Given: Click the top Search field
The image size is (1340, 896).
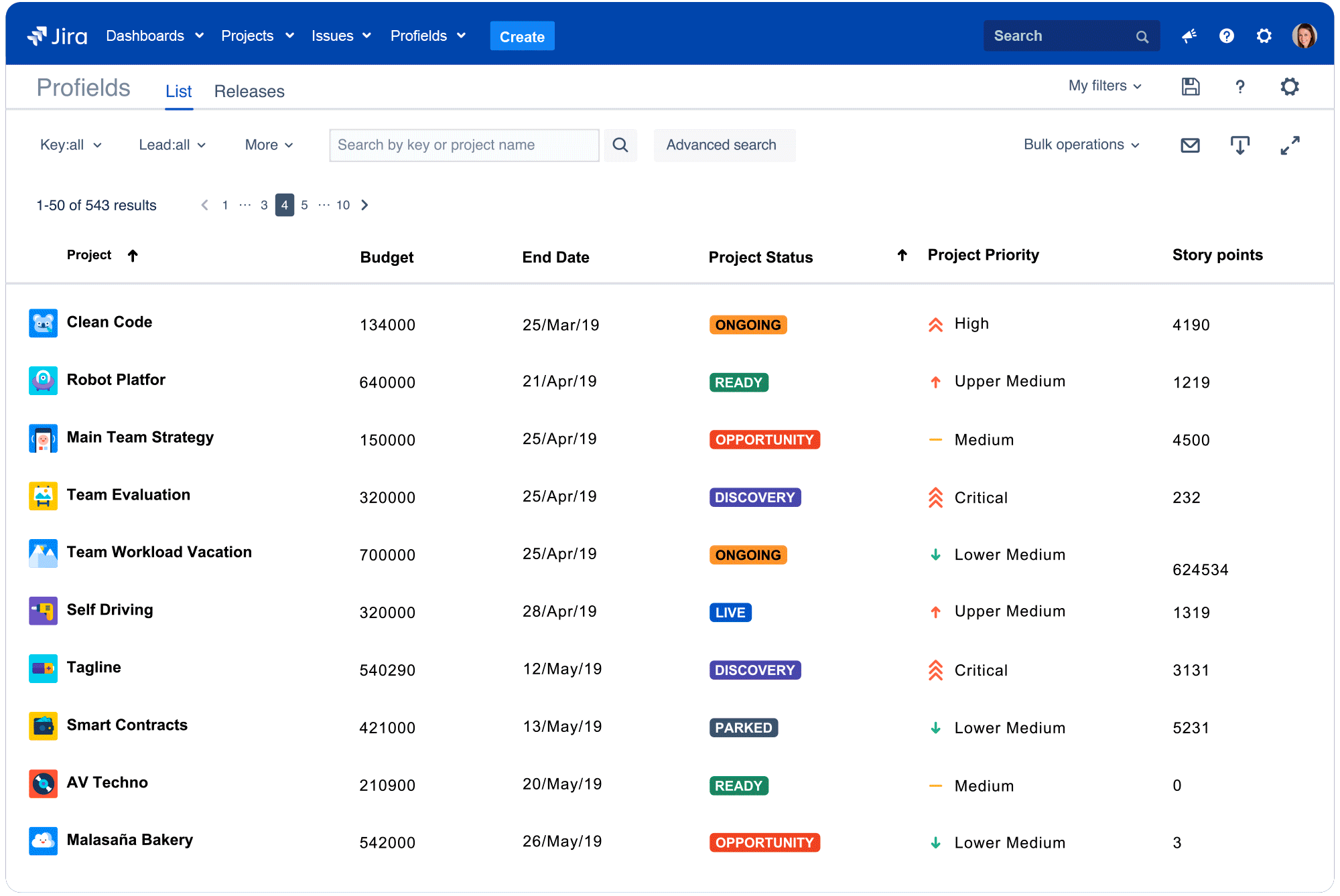Looking at the screenshot, I should (x=1071, y=36).
